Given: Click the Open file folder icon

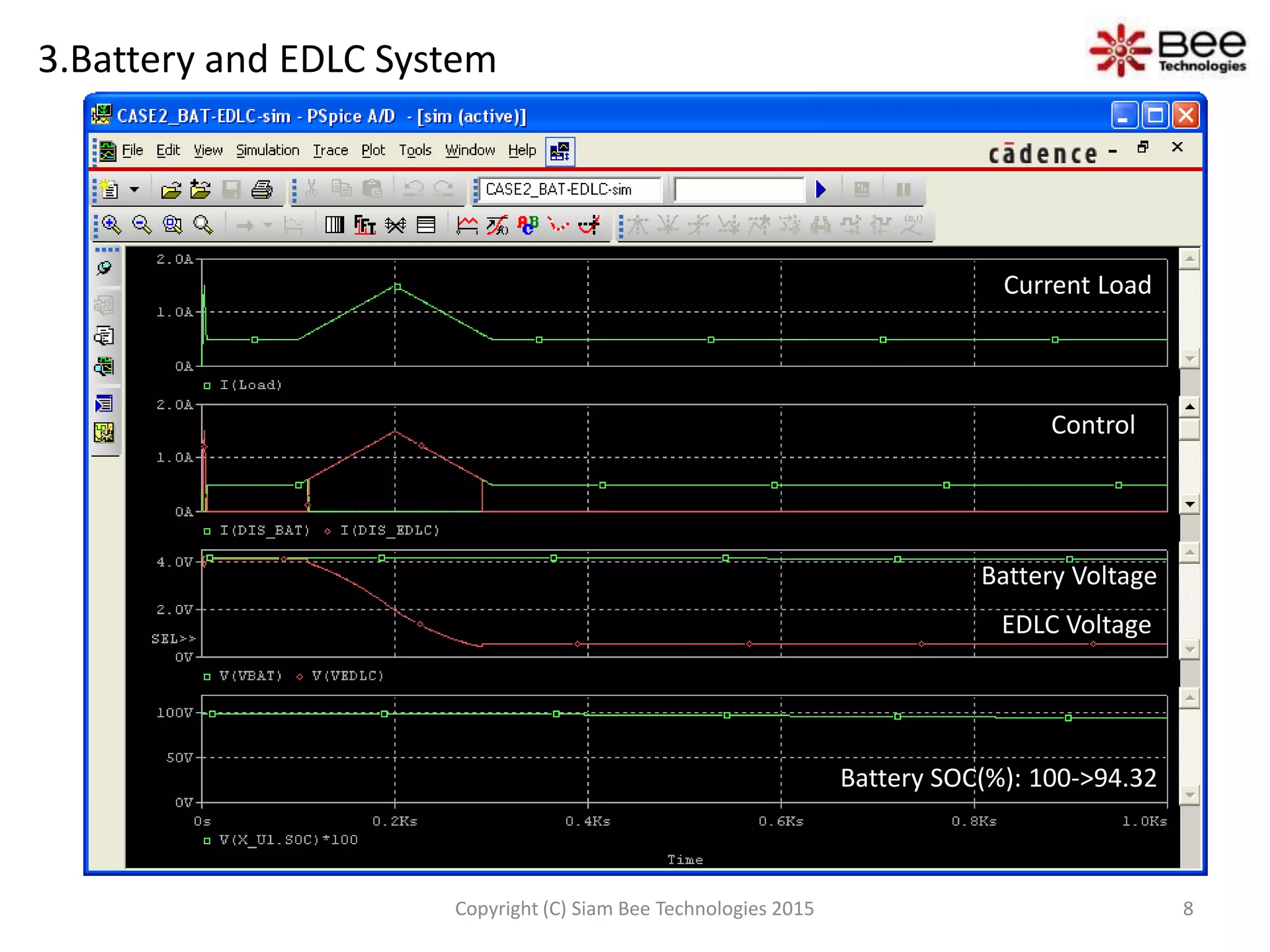Looking at the screenshot, I should point(171,190).
